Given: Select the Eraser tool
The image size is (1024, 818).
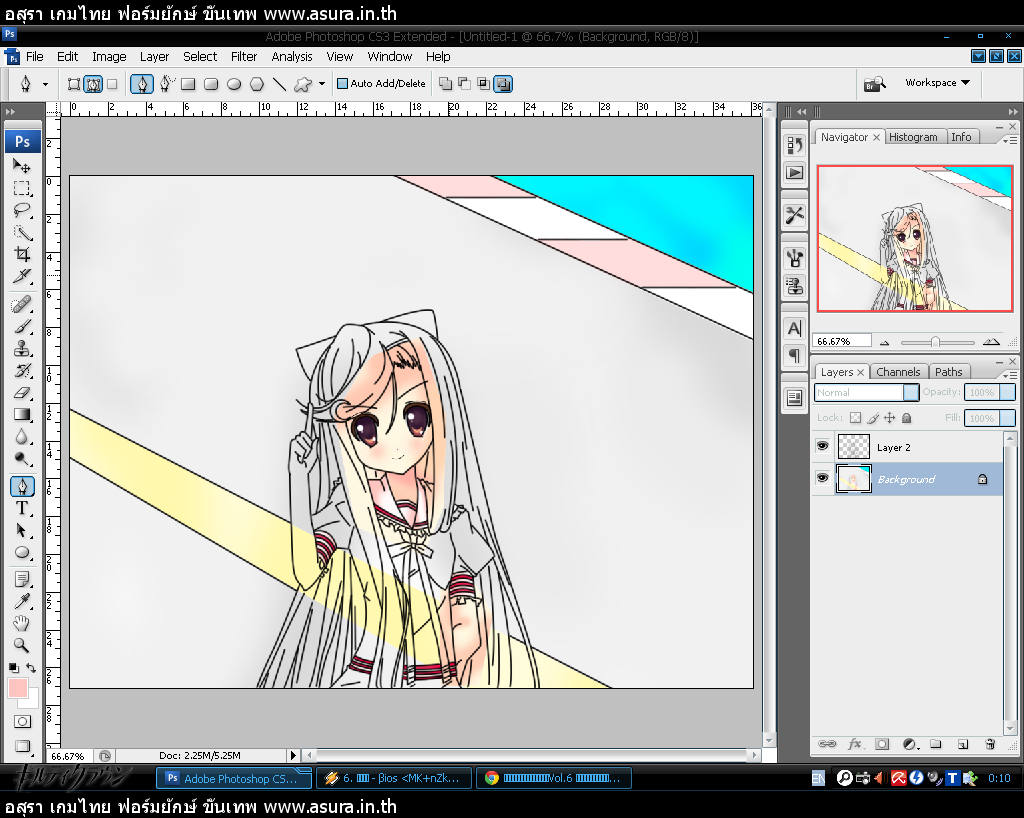Looking at the screenshot, I should click(22, 392).
